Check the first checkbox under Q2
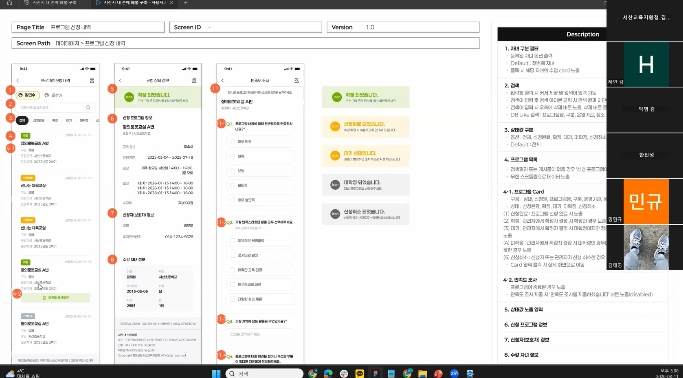The height and width of the screenshot is (378, 683). tap(232, 240)
